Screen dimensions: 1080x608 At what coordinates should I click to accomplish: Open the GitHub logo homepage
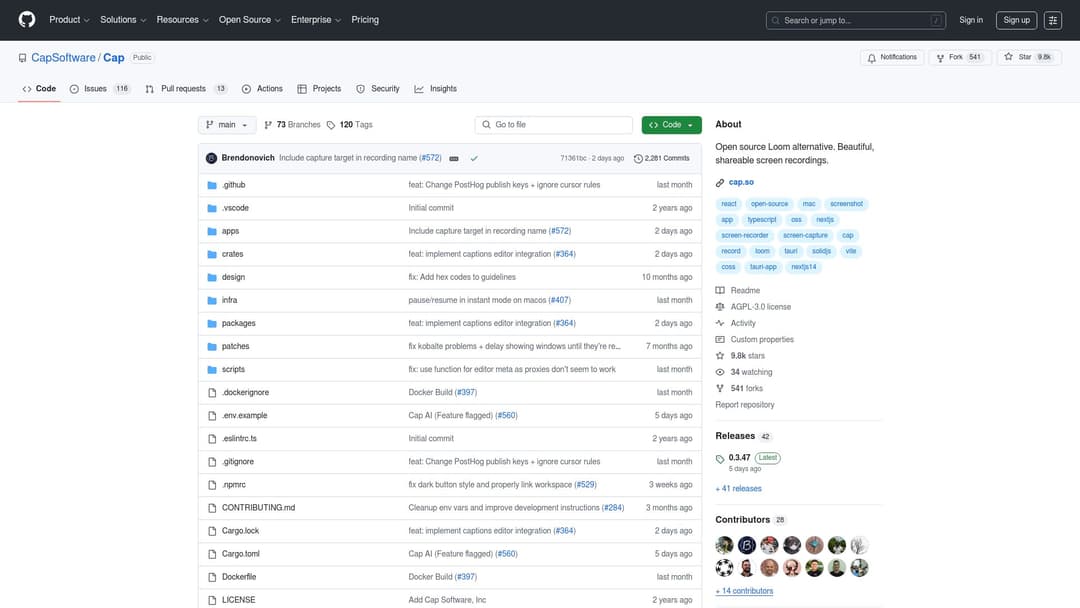tap(27, 19)
